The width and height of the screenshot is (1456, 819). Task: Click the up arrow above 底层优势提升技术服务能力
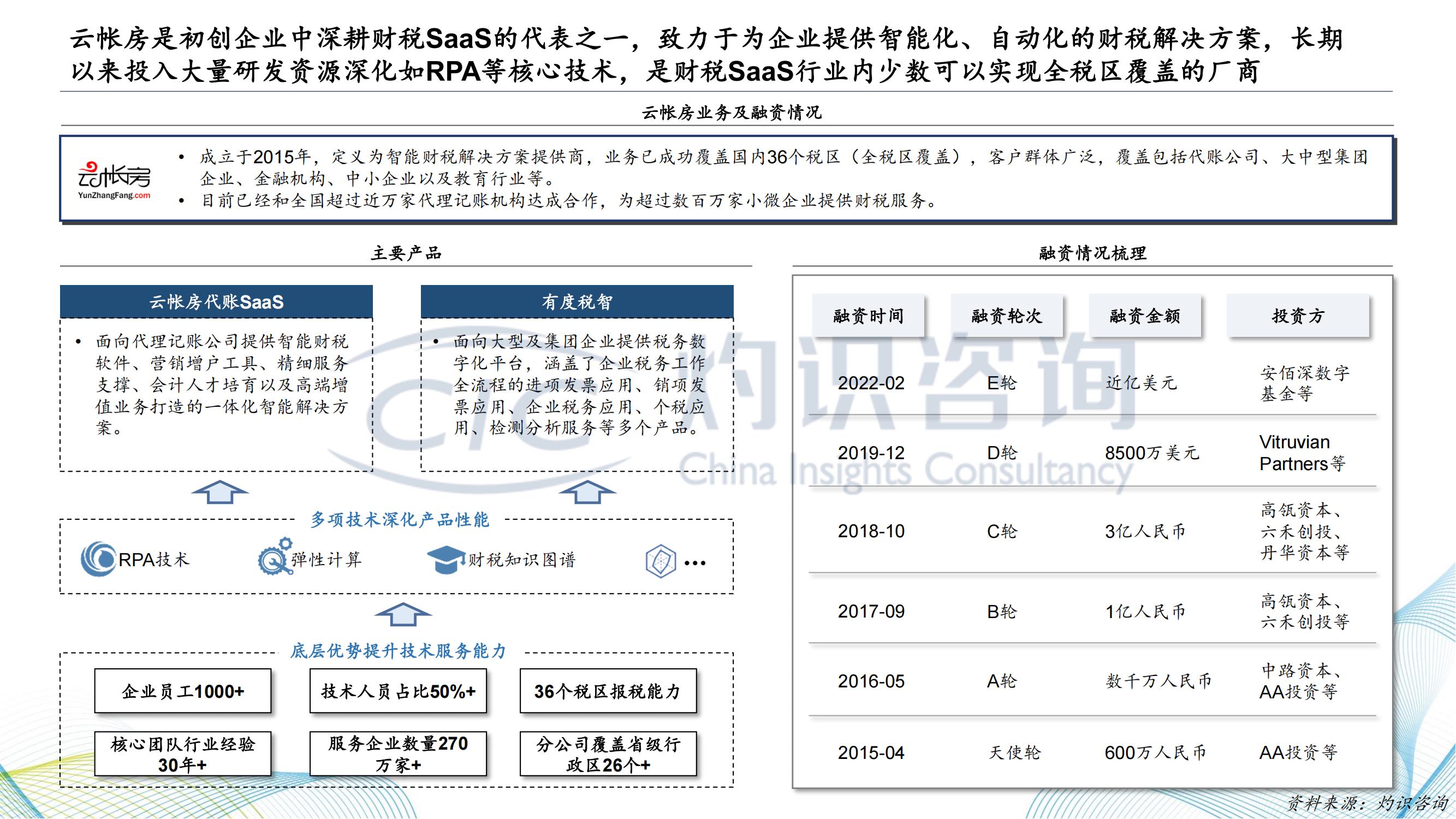point(403,614)
